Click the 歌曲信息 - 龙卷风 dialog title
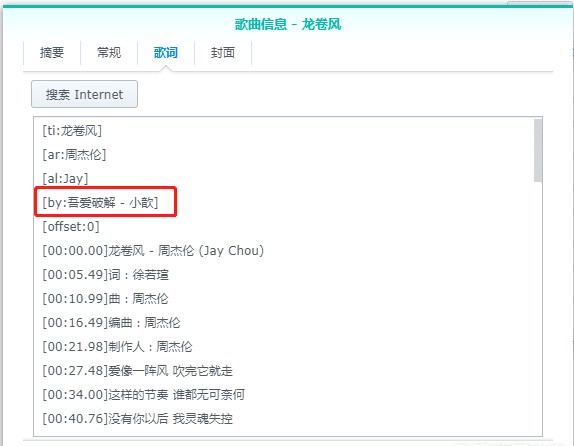Viewport: 574px width, 446px height. pos(288,25)
